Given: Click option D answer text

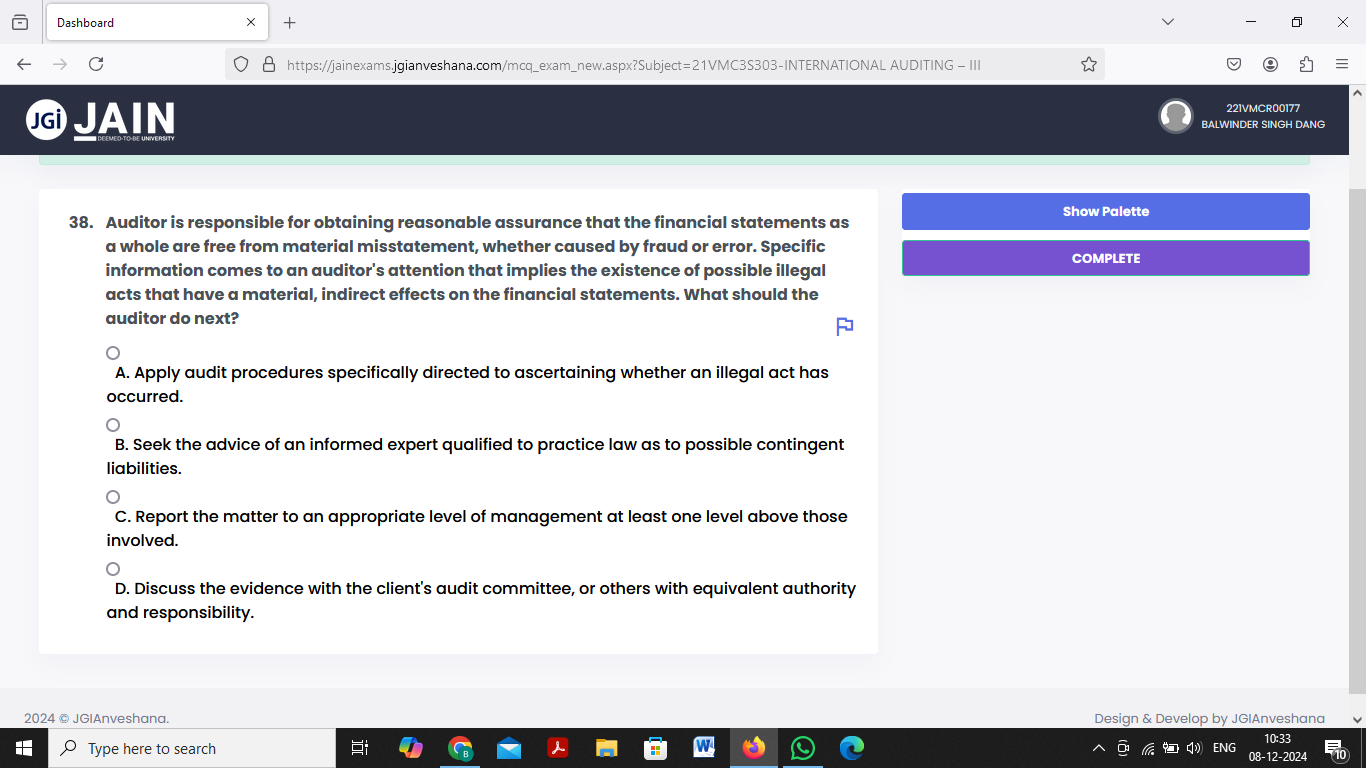Looking at the screenshot, I should [x=481, y=600].
